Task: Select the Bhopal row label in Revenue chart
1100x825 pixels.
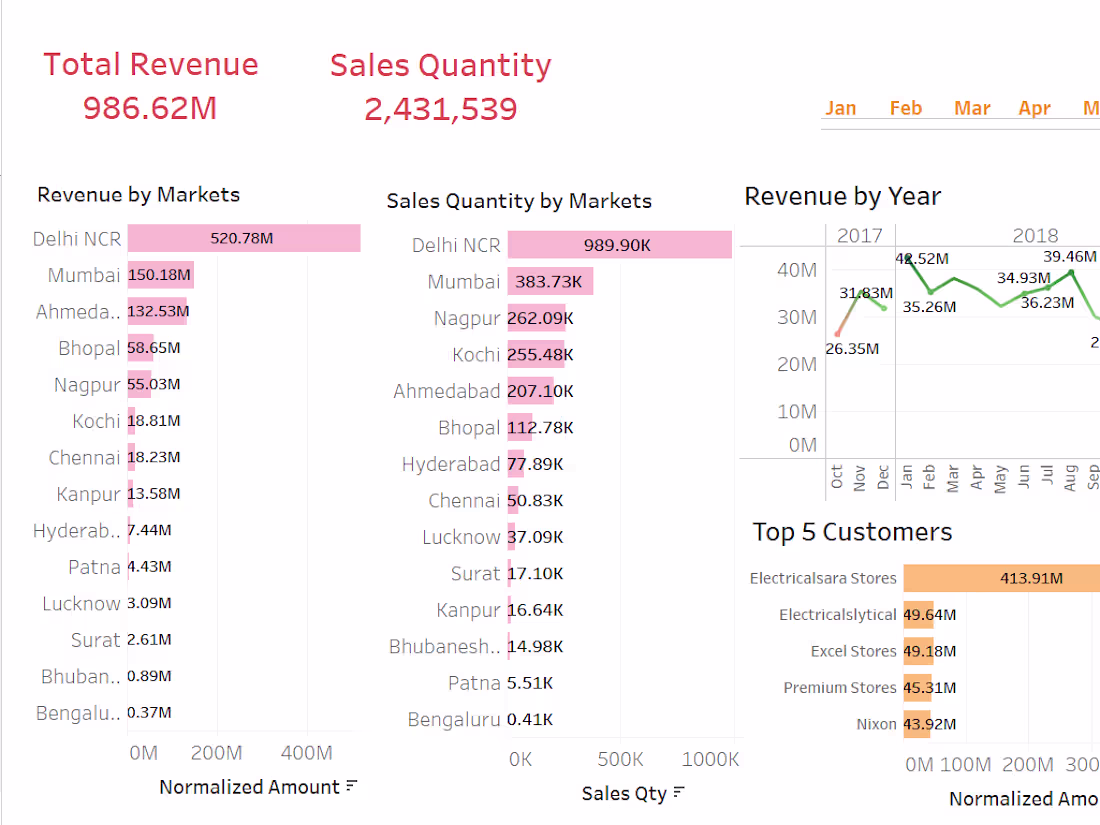Action: tap(89, 348)
